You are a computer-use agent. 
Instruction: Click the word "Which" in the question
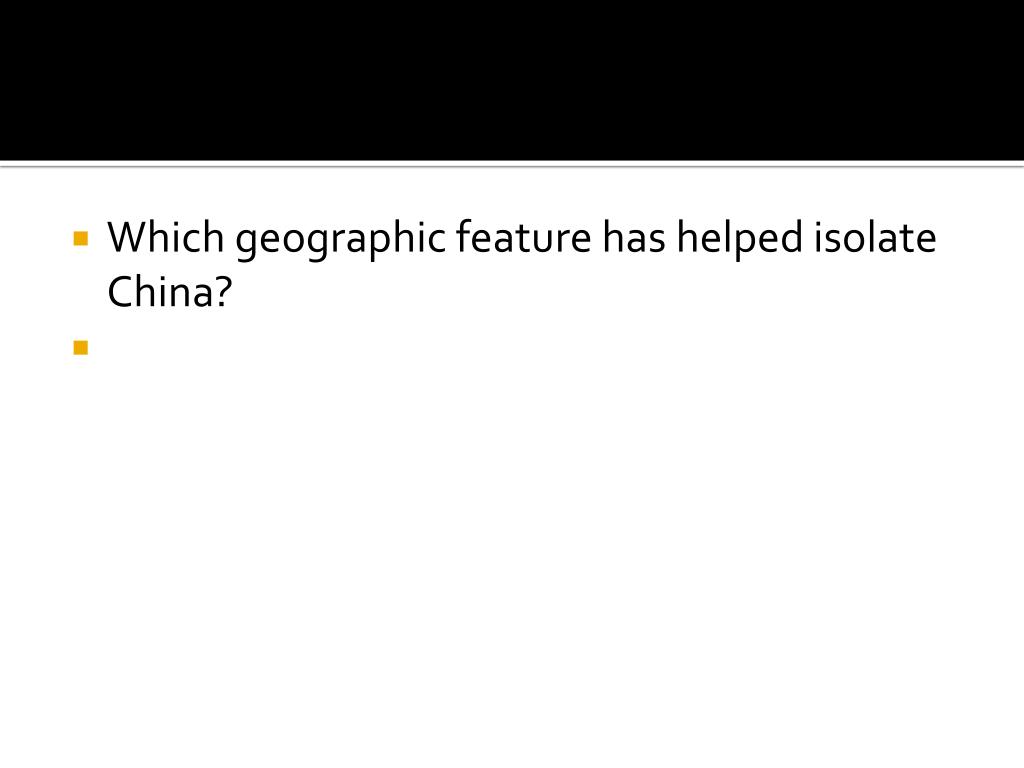pyautogui.click(x=166, y=236)
